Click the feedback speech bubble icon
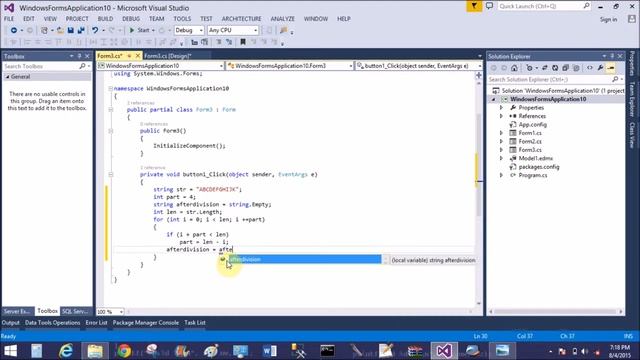Image resolution: width=640 pixels, height=360 pixels. click(489, 6)
